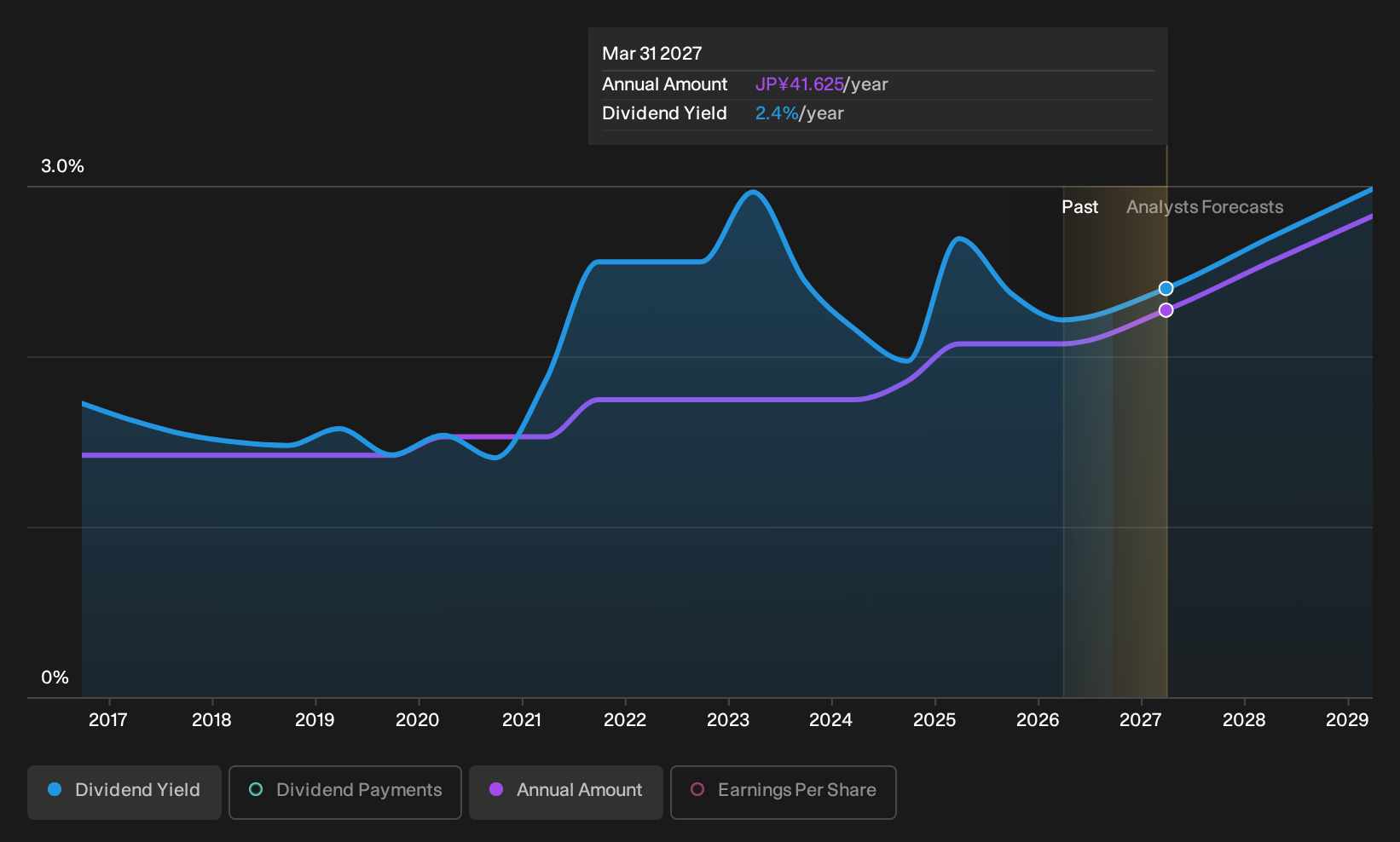1400x842 pixels.
Task: Click the blue Dividend Yield legend dot
Action: pyautogui.click(x=55, y=789)
